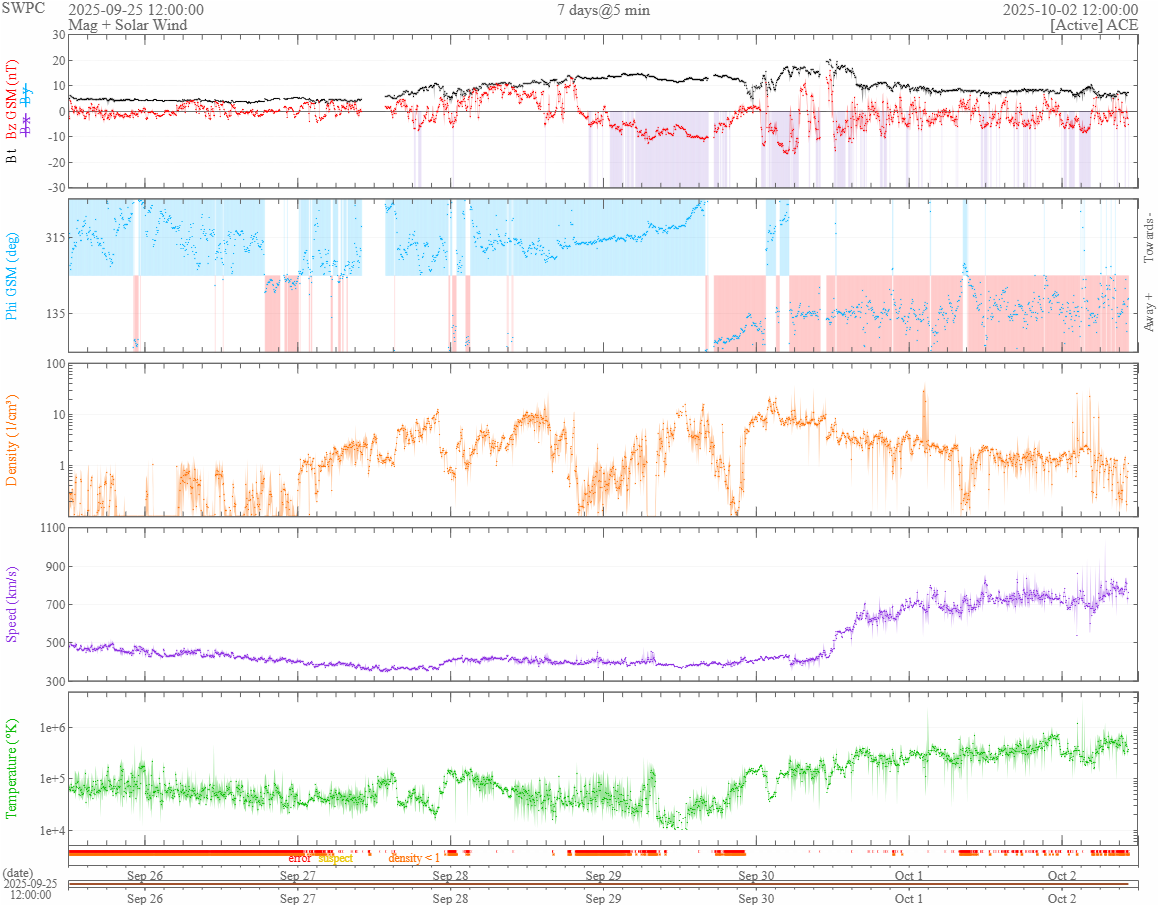Click end time 2025-10-02 12:00:00 in header
This screenshot has height=905, width=1158.
click(x=1070, y=10)
